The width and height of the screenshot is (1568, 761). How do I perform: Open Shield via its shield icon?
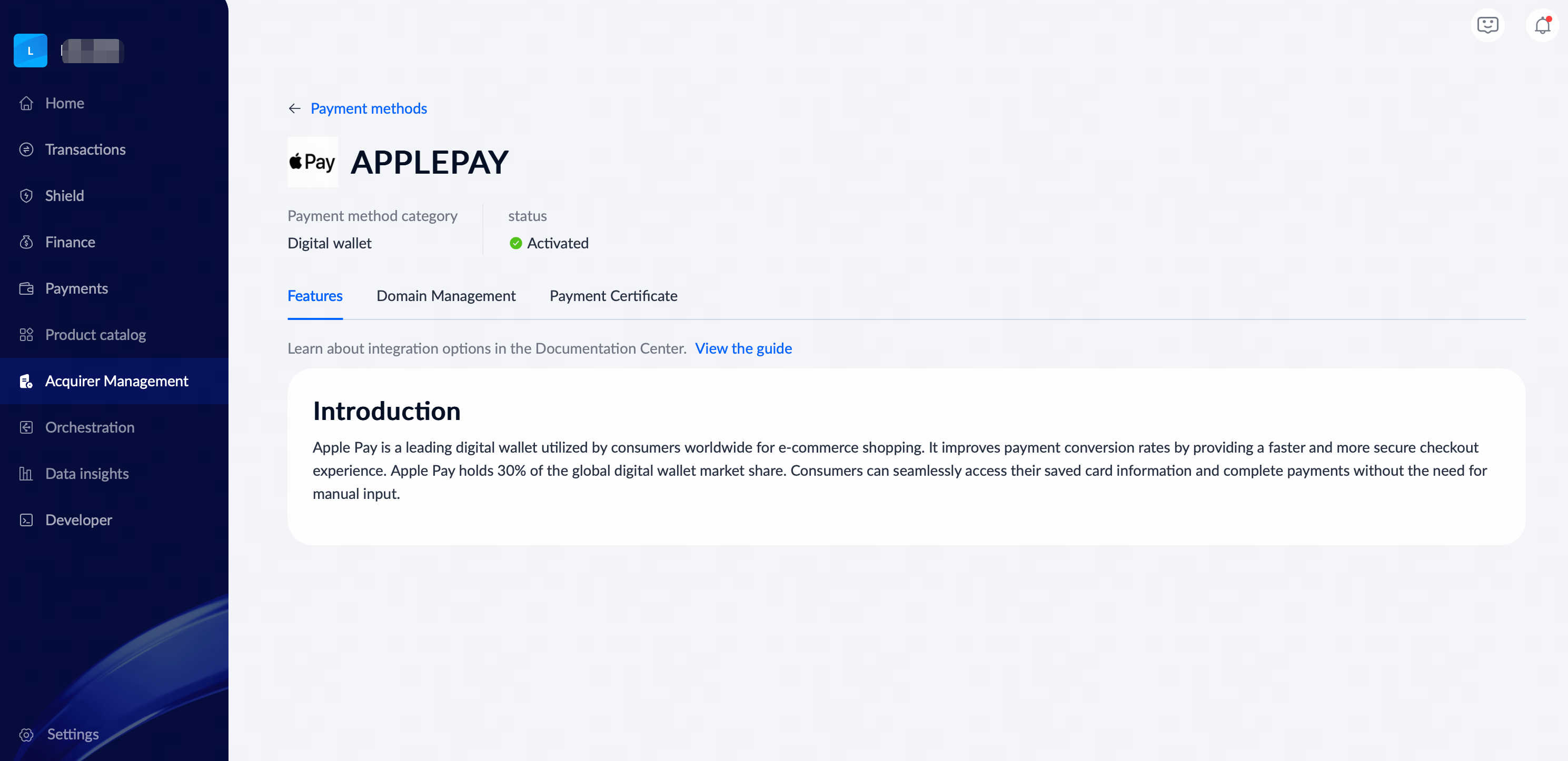[x=26, y=196]
